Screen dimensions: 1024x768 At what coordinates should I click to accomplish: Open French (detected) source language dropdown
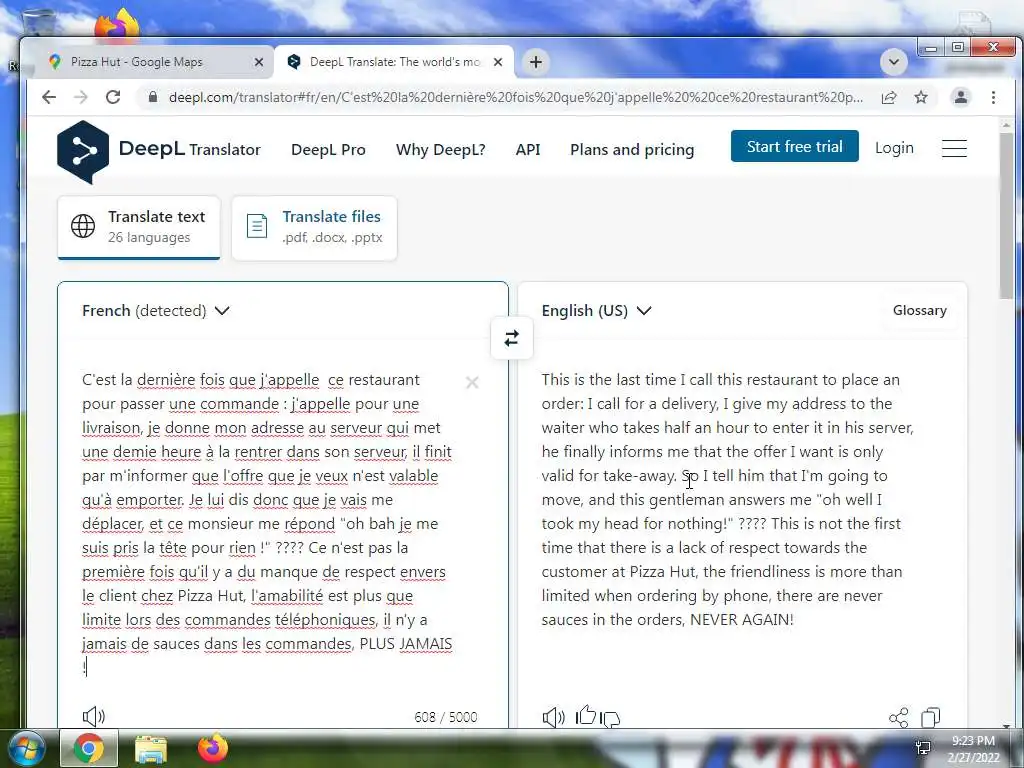pyautogui.click(x=155, y=311)
